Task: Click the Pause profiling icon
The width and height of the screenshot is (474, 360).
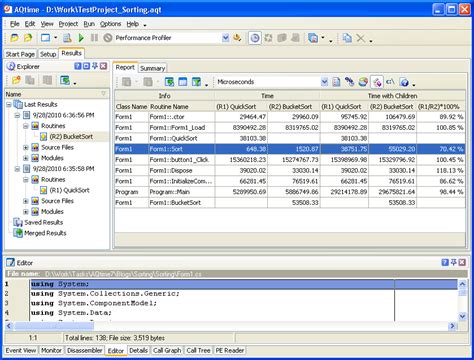Action: (94, 38)
